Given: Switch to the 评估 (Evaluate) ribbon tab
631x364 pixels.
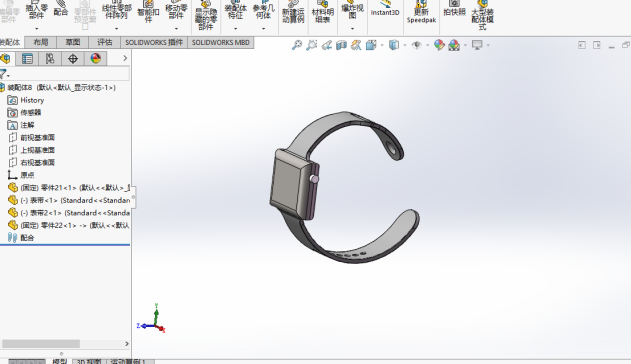Looking at the screenshot, I should coord(105,42).
